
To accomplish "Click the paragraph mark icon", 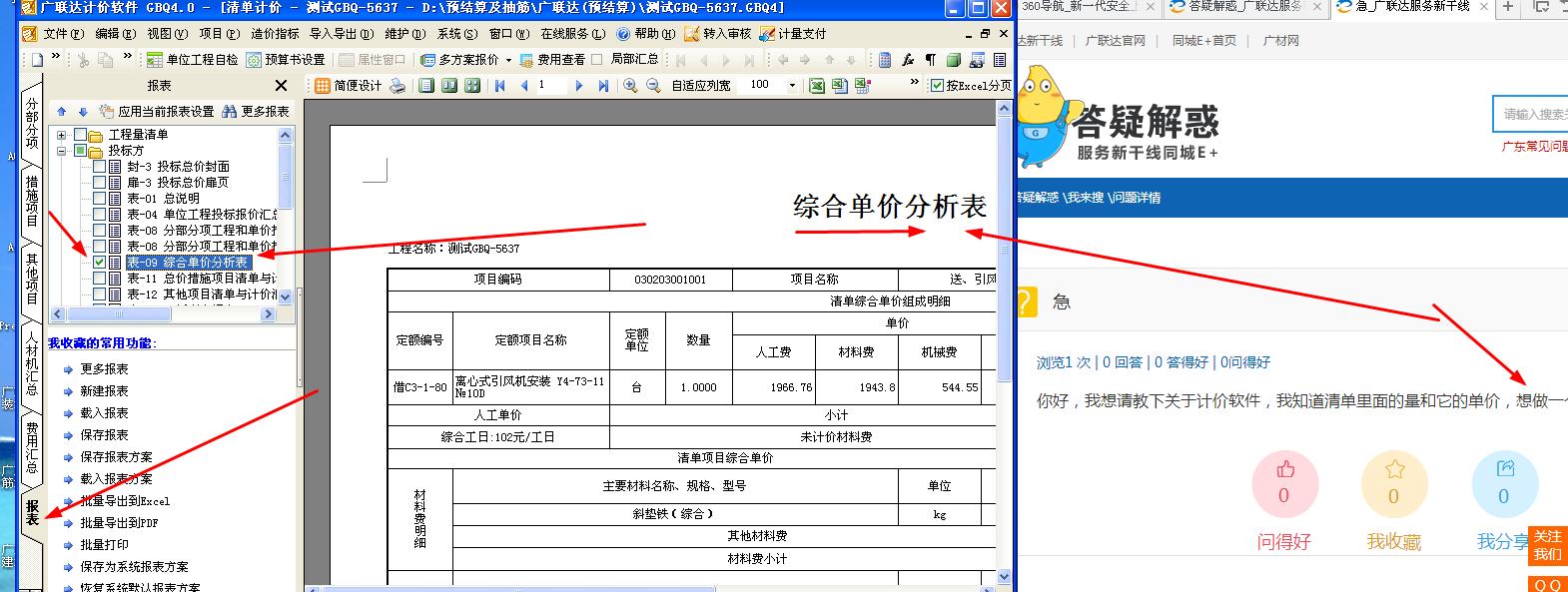I will coord(930,60).
